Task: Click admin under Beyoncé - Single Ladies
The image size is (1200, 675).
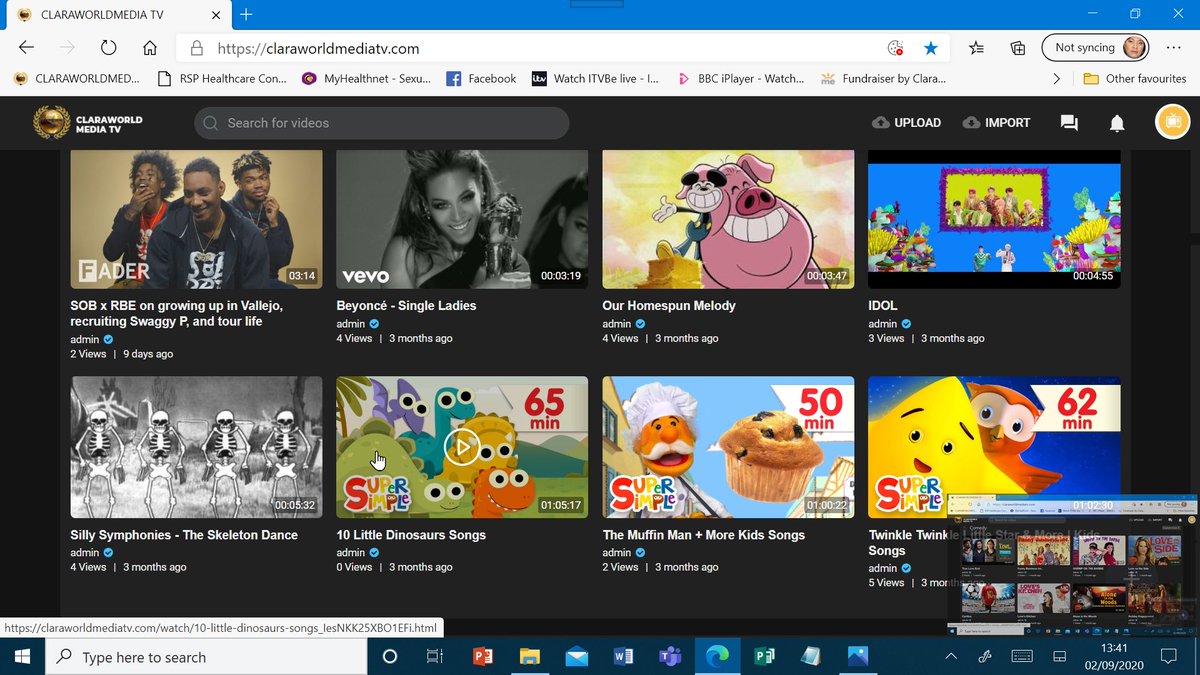Action: pyautogui.click(x=350, y=324)
